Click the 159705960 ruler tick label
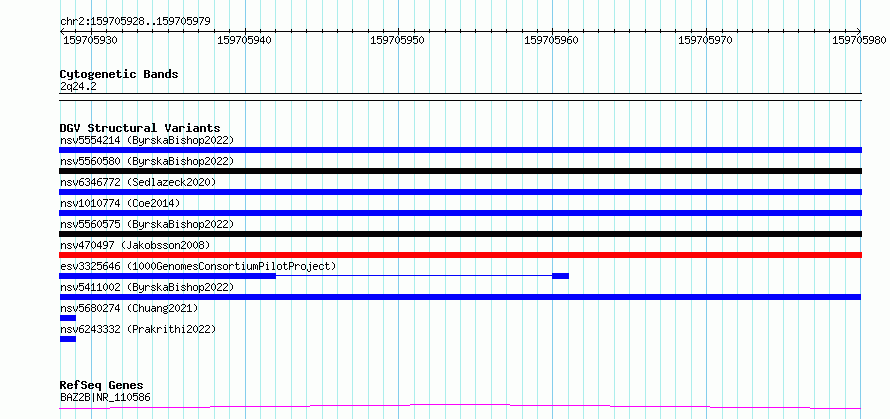Image resolution: width=890 pixels, height=419 pixels. pos(552,40)
